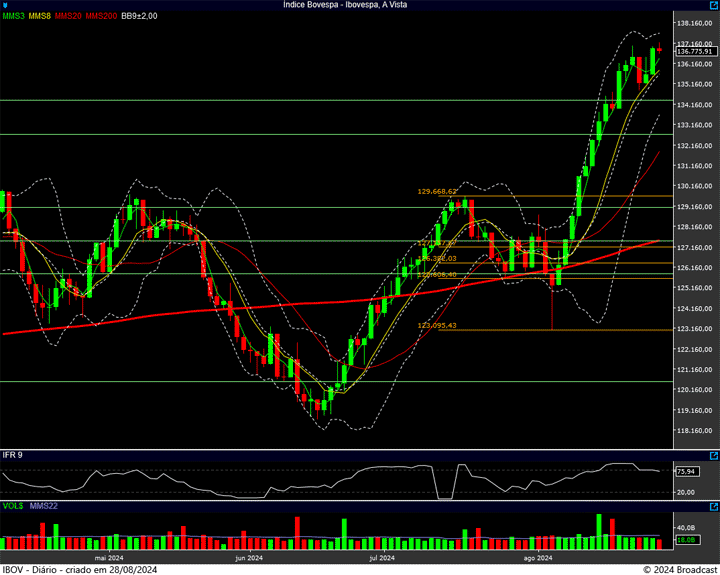Click the 138.160,00 price axis label

tap(693, 24)
